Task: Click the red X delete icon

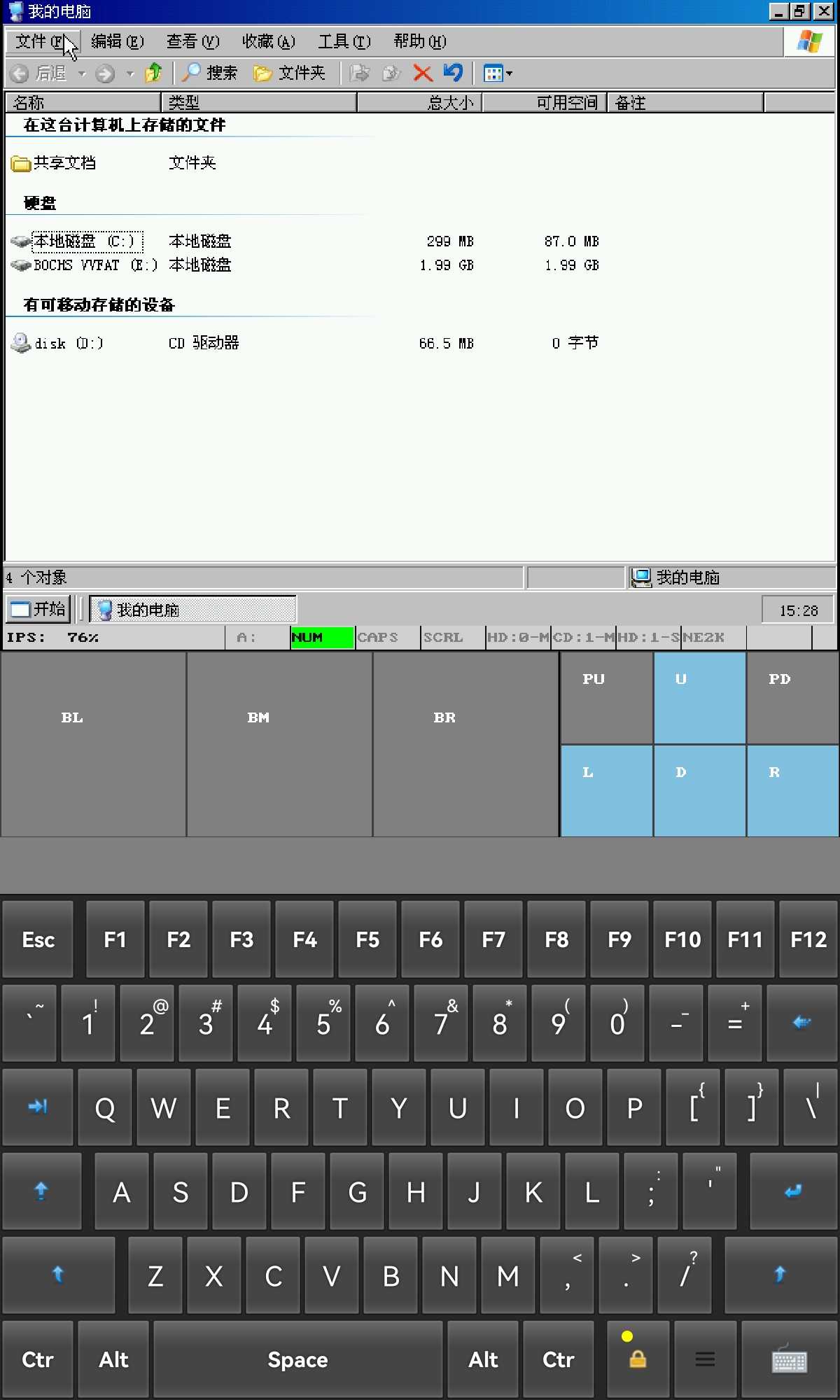Action: pyautogui.click(x=422, y=73)
